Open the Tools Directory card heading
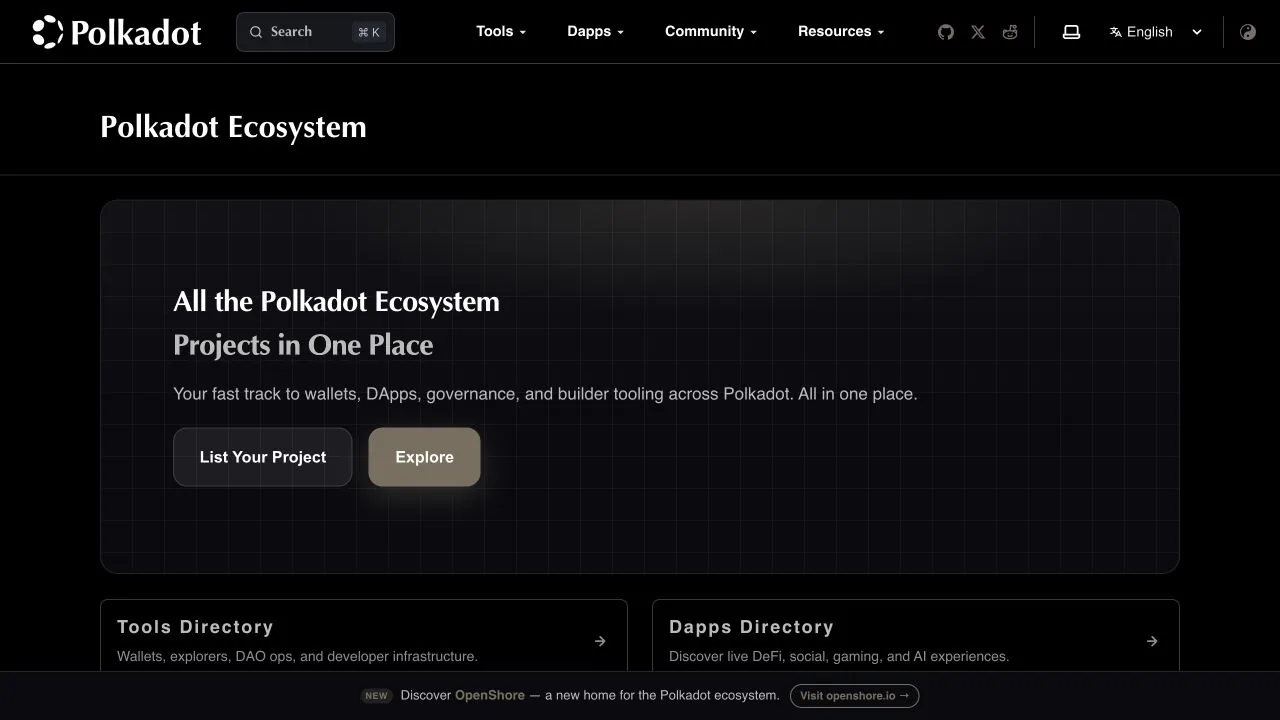The height and width of the screenshot is (720, 1280). 195,627
